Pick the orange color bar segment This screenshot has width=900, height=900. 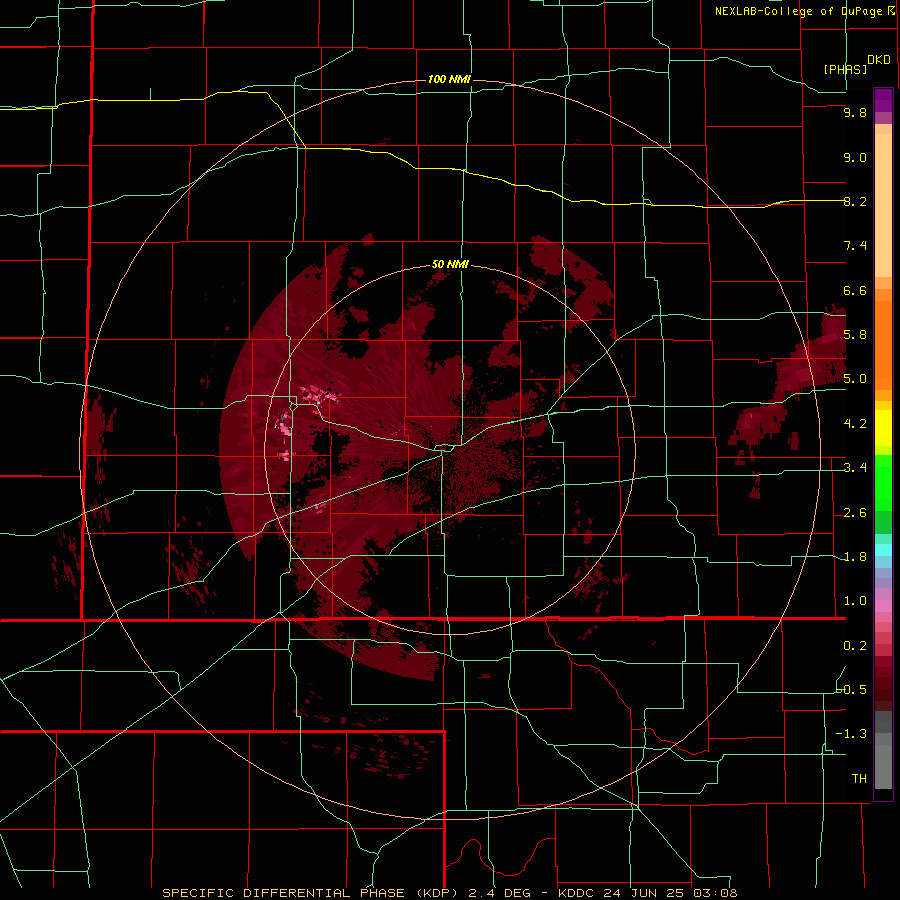(x=883, y=346)
